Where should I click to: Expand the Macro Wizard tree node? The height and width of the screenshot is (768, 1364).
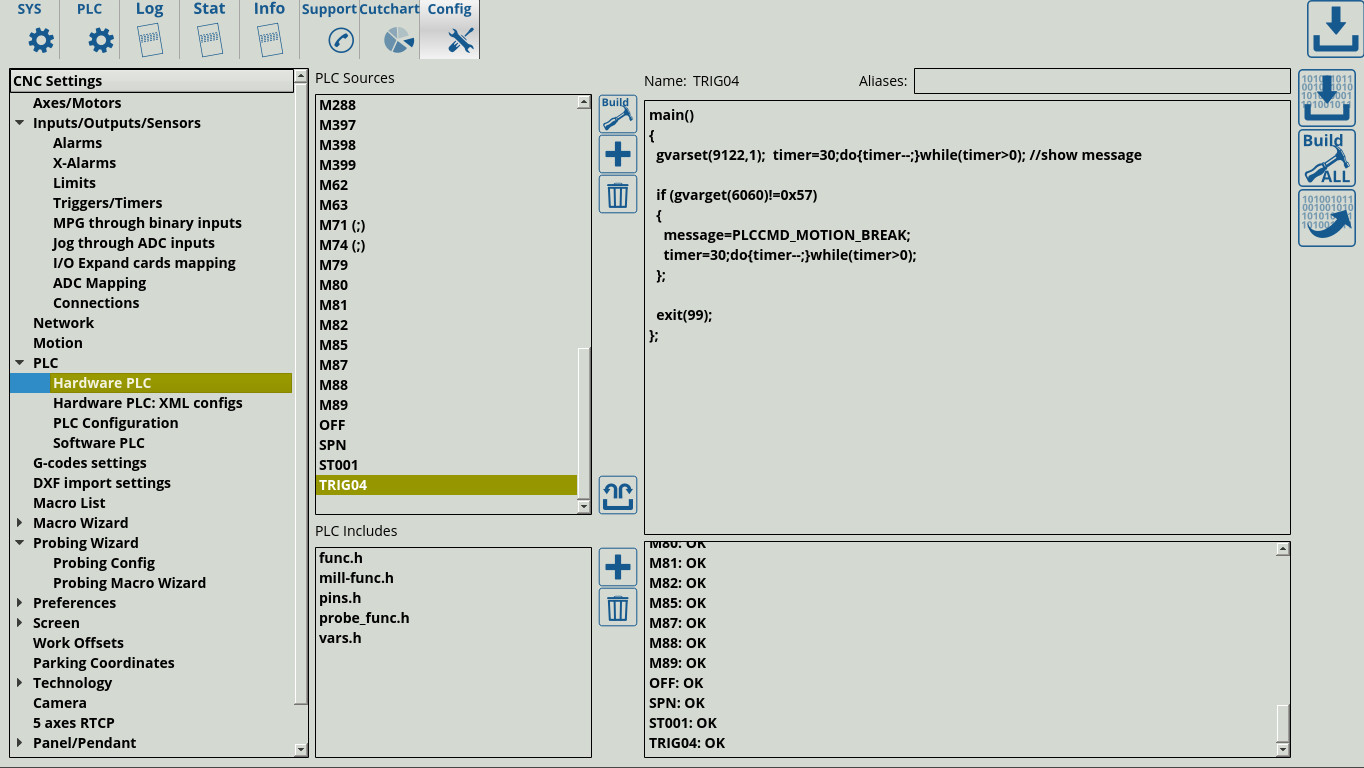[20, 523]
